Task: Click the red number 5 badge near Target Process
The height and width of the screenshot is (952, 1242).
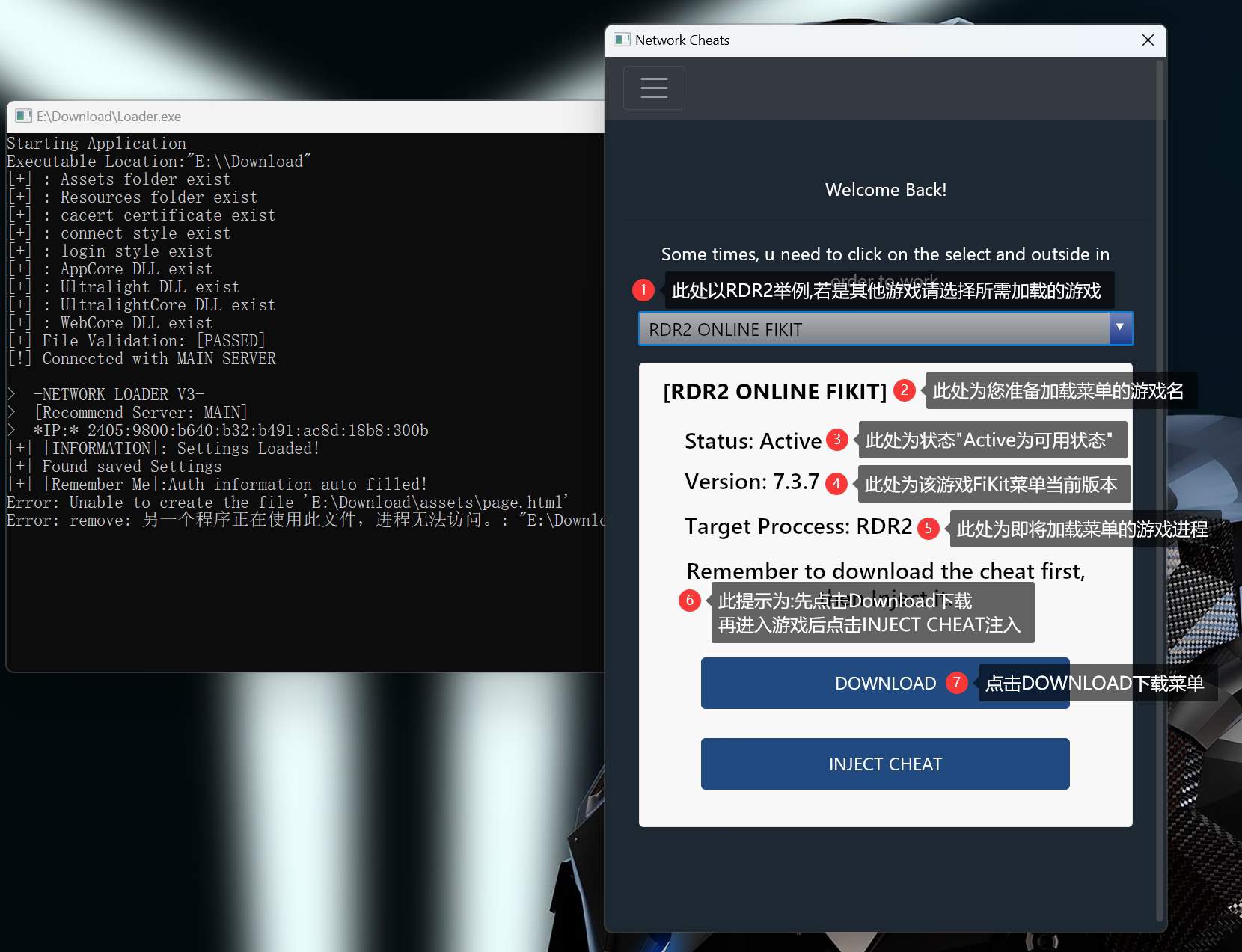Action: coord(928,529)
